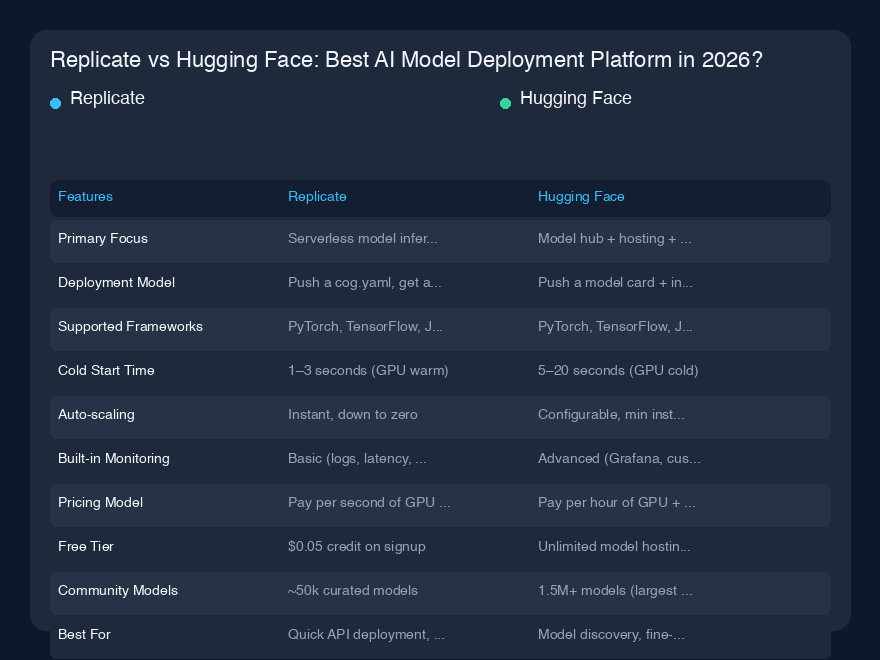Click the blue Replicate legend dot
This screenshot has height=660, width=880.
(56, 103)
